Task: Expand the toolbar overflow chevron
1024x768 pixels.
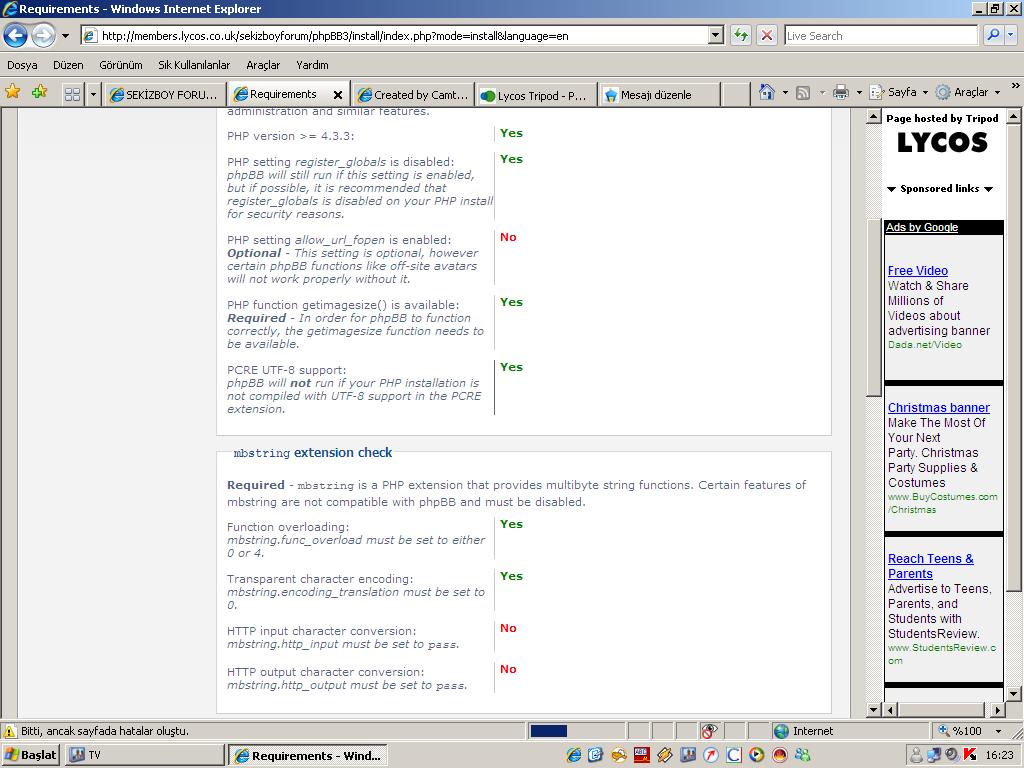Action: coord(1015,86)
